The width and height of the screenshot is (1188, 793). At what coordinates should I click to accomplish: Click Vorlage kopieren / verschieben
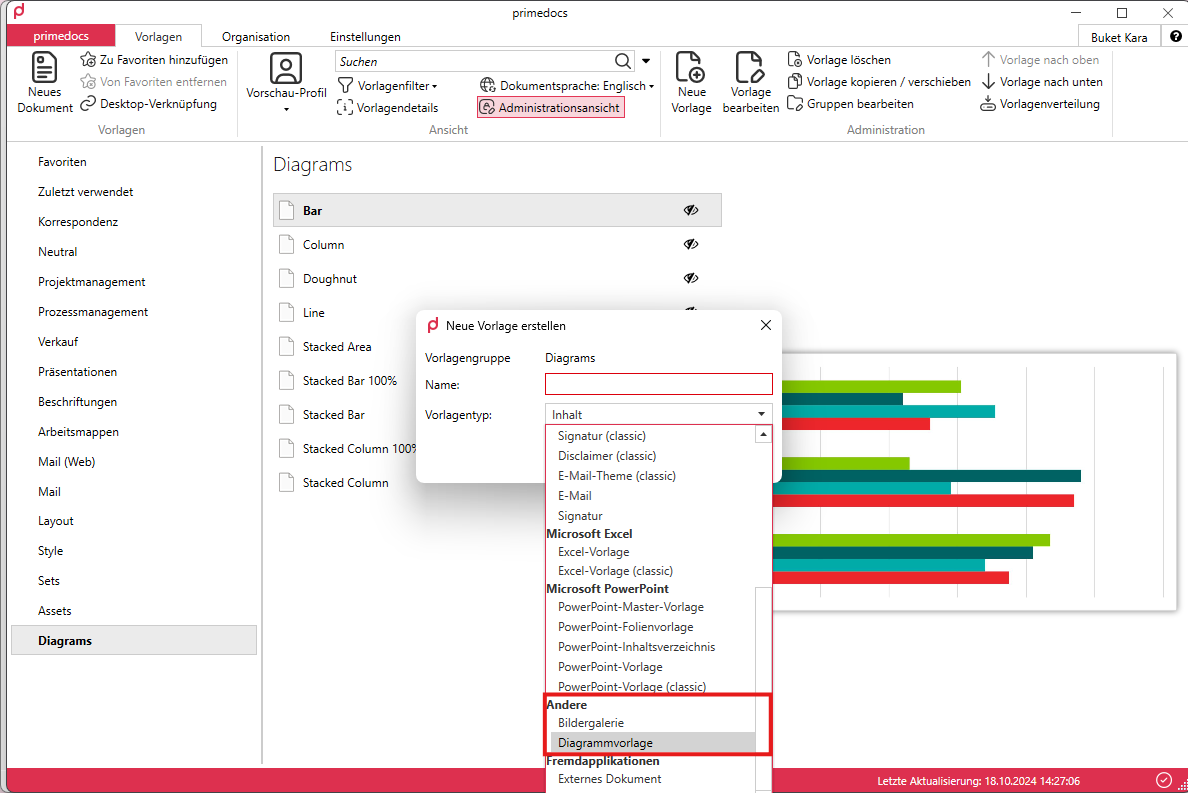879,82
